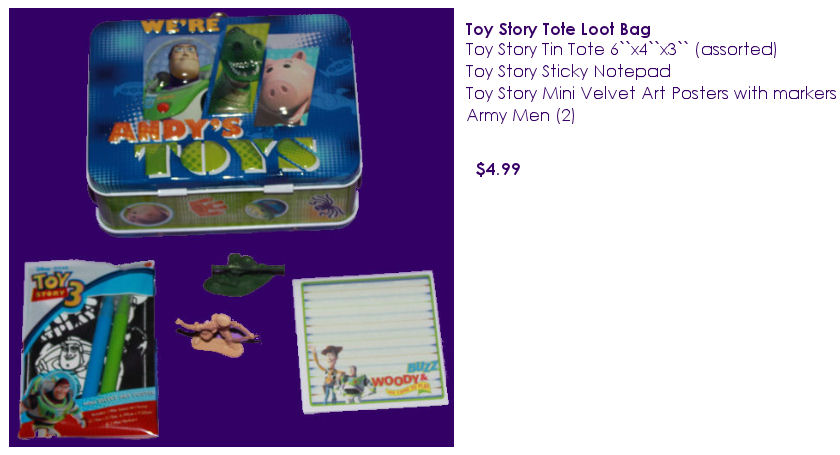Click the Mini Velvet Art Posters line
Screen dimensions: 840x455
(x=650, y=93)
